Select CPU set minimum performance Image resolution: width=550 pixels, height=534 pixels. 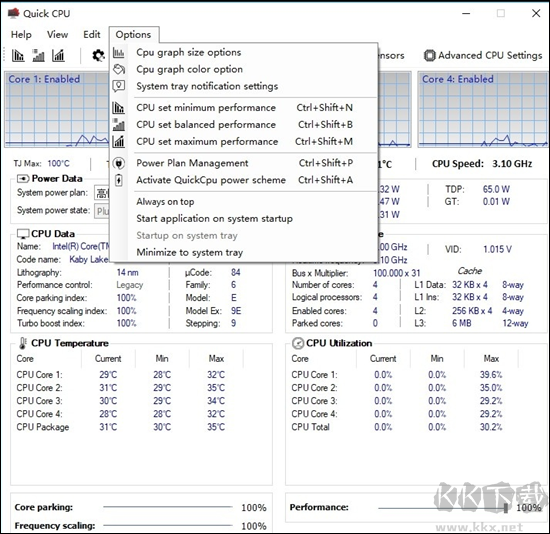[244, 107]
